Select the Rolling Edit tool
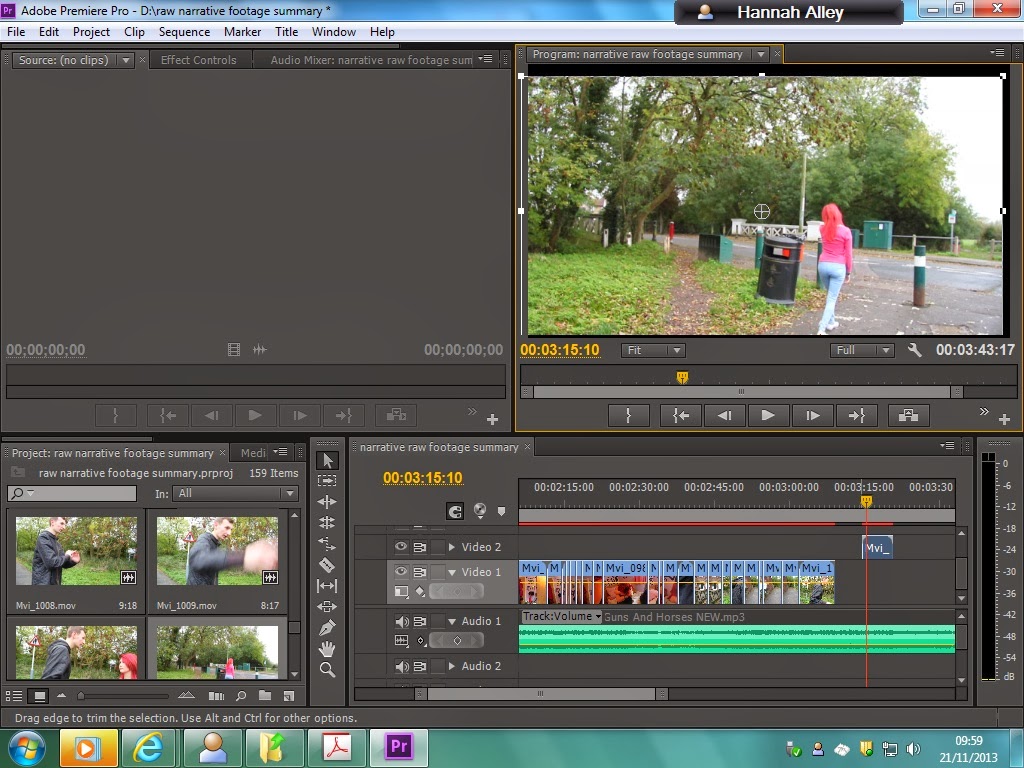 [x=327, y=522]
